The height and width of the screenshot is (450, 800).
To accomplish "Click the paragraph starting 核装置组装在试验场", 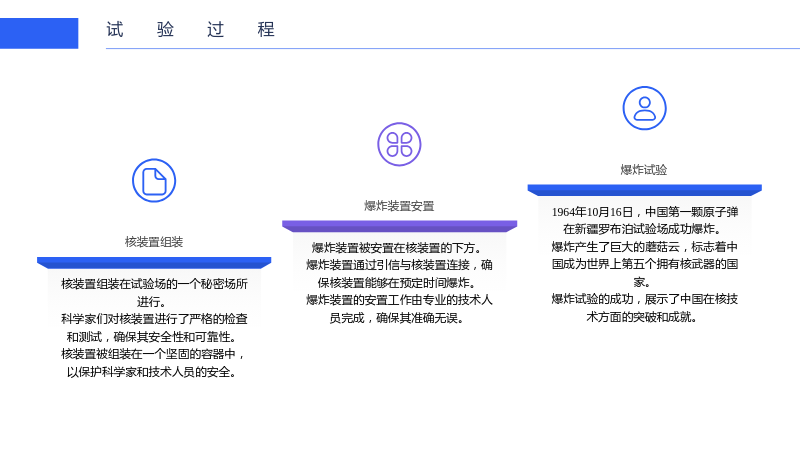I will point(154,292).
